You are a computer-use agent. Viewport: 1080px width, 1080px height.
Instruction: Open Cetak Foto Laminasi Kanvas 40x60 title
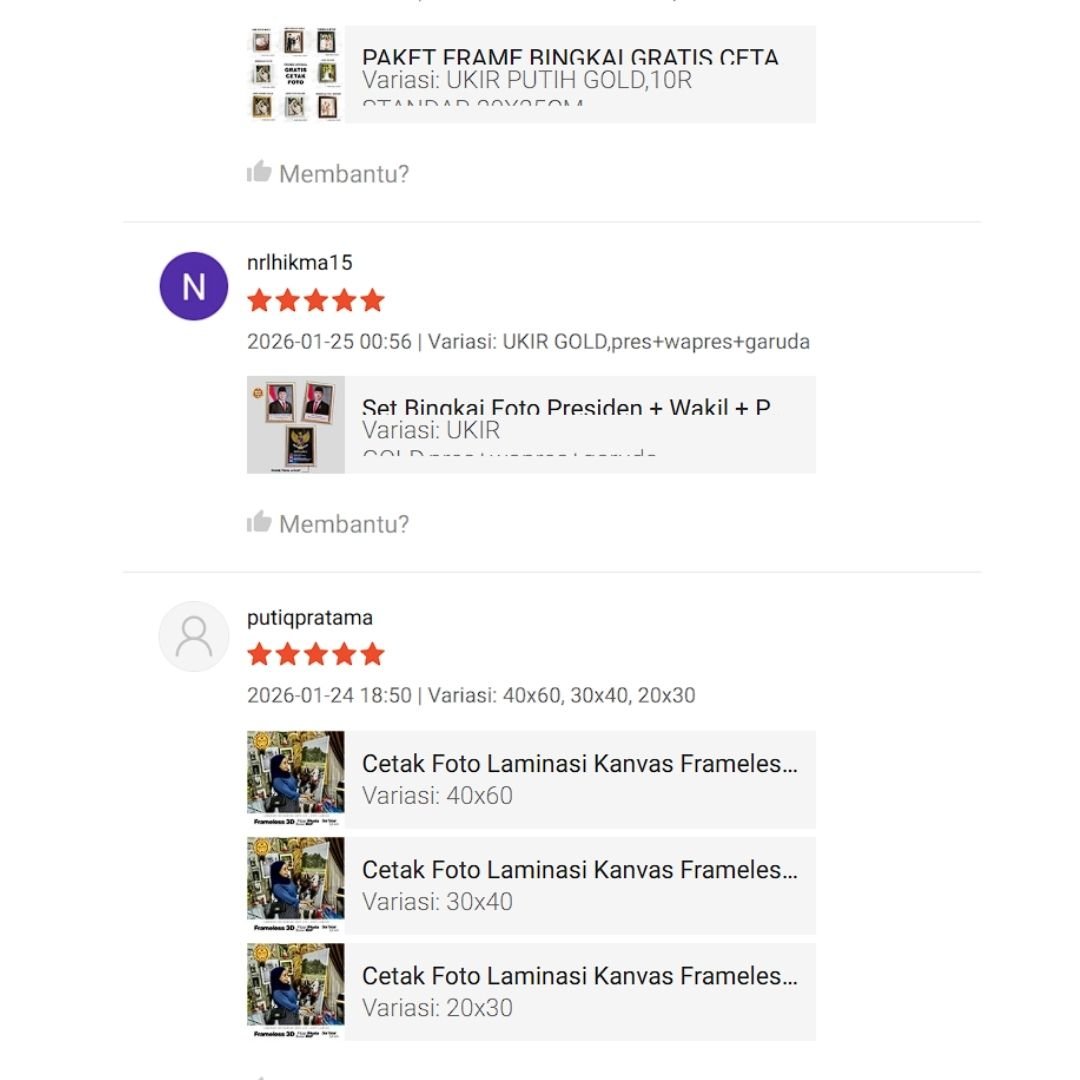coord(580,764)
